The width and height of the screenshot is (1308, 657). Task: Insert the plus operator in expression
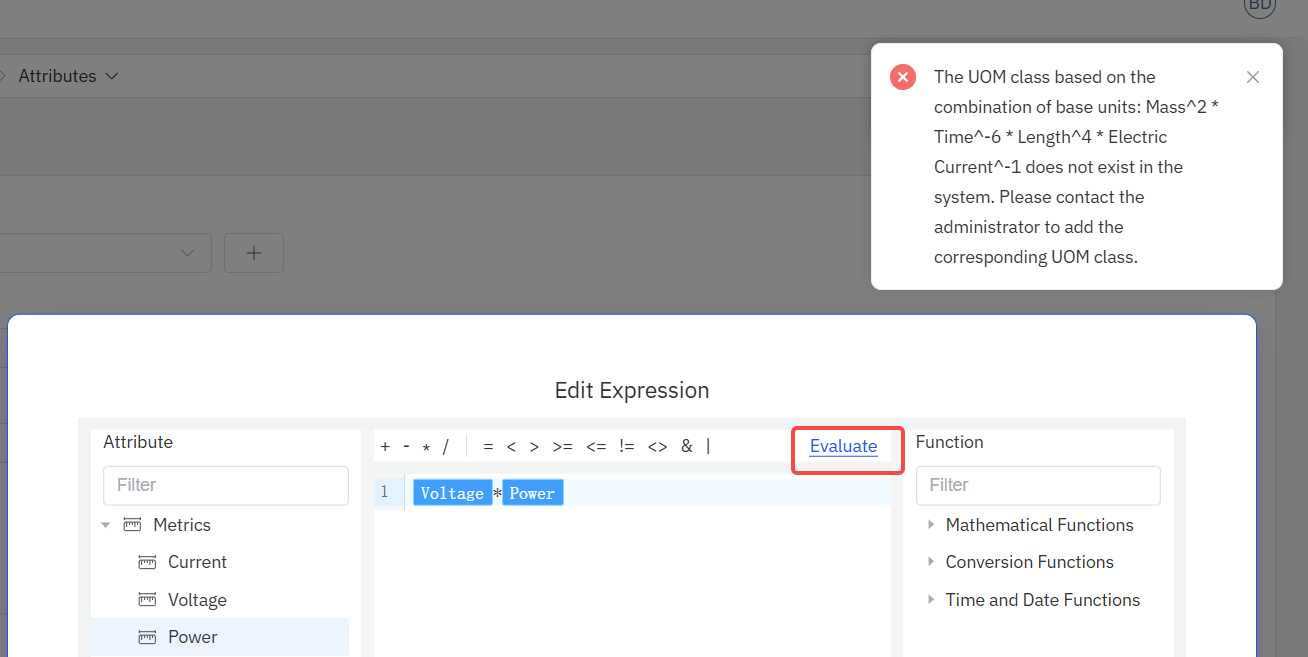[385, 446]
